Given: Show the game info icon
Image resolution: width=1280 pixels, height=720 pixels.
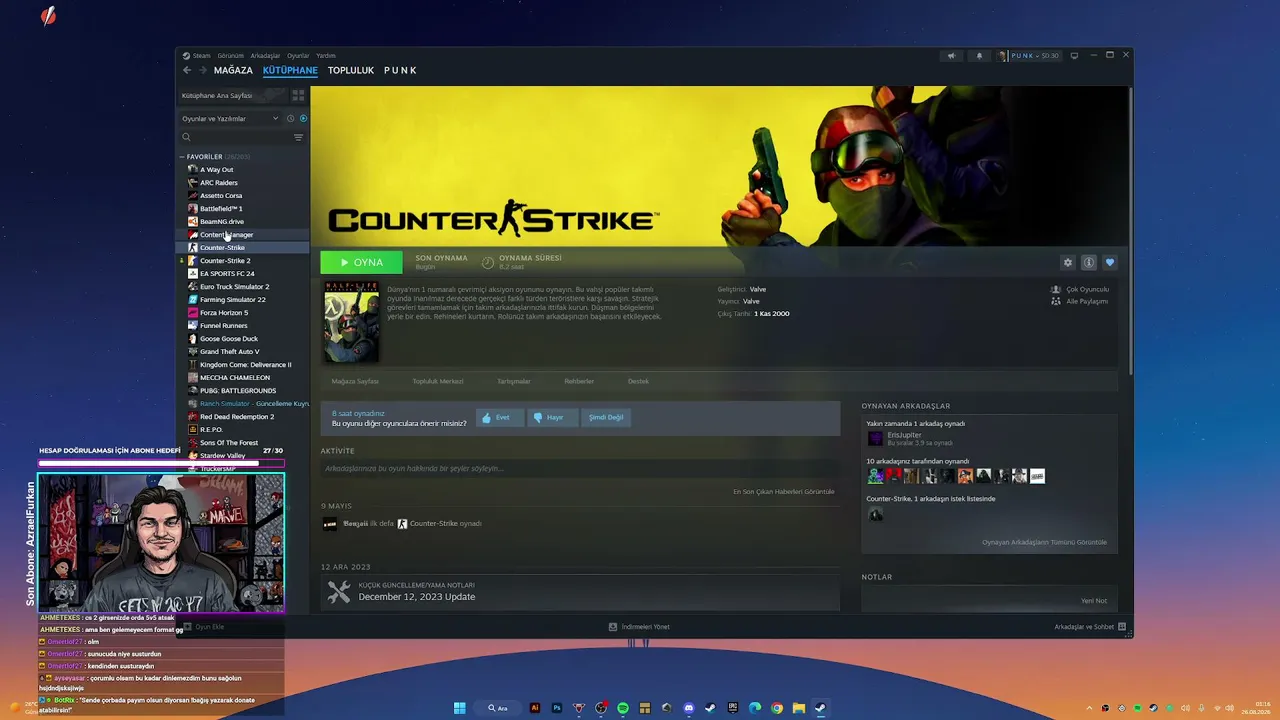Looking at the screenshot, I should 1089,262.
